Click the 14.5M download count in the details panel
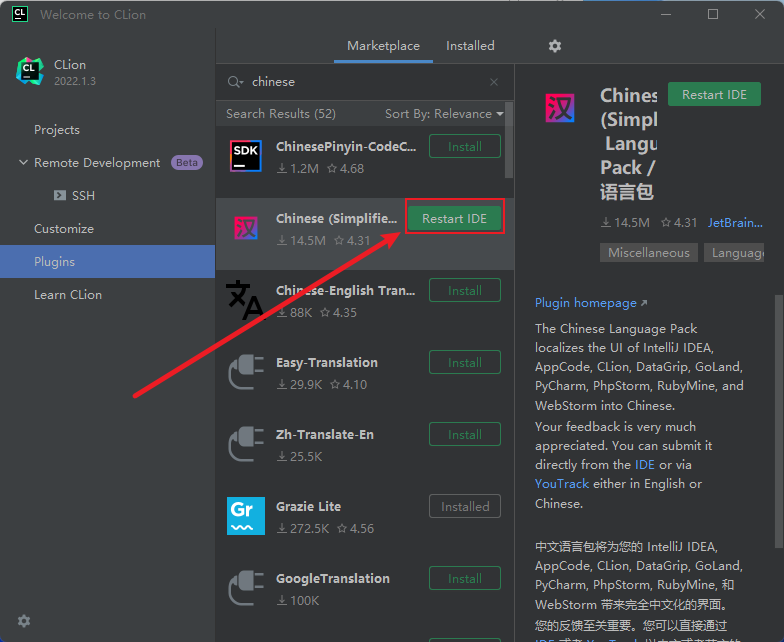The width and height of the screenshot is (784, 642). tap(625, 222)
